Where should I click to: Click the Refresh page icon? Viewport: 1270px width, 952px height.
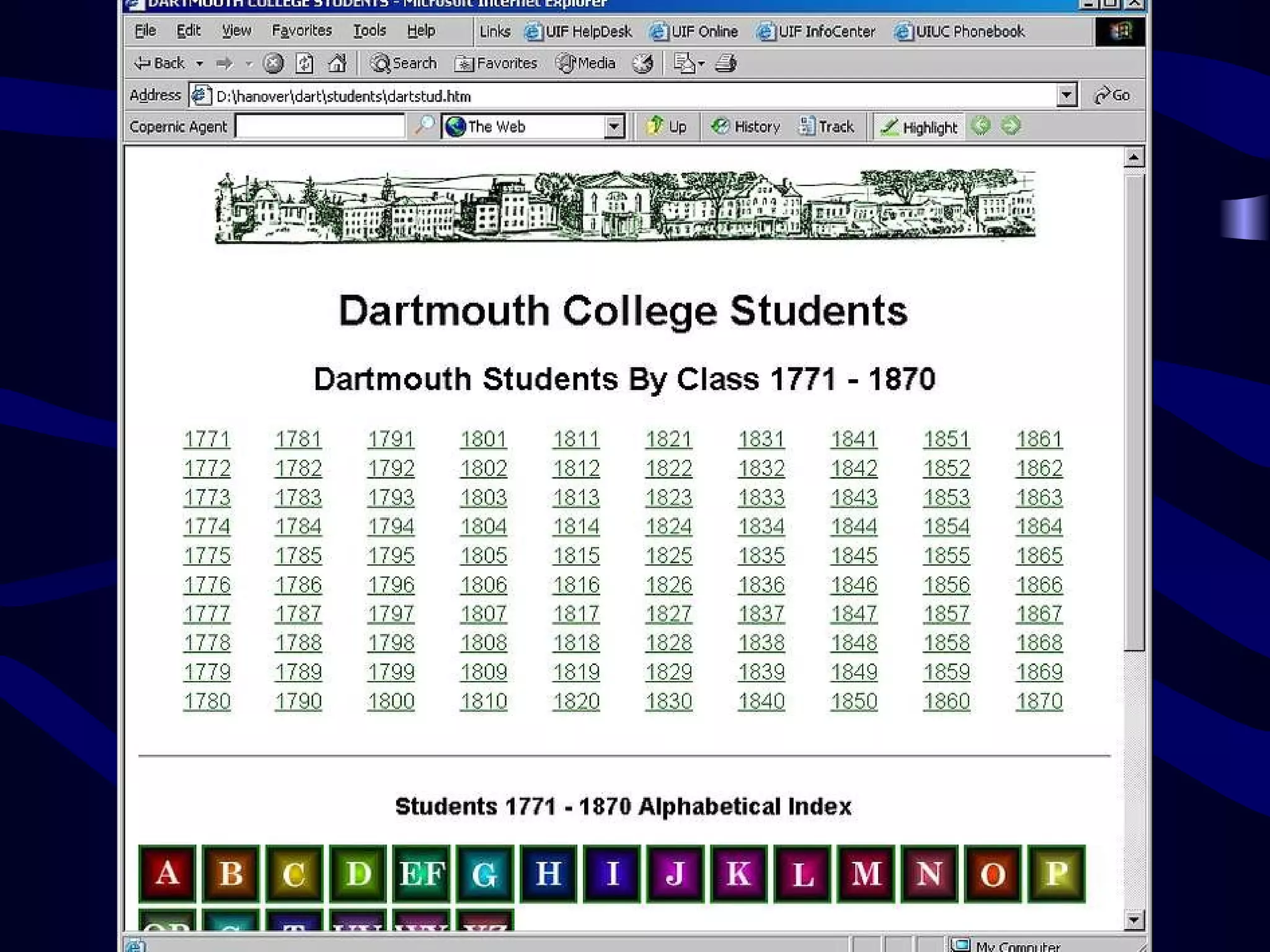[x=304, y=63]
